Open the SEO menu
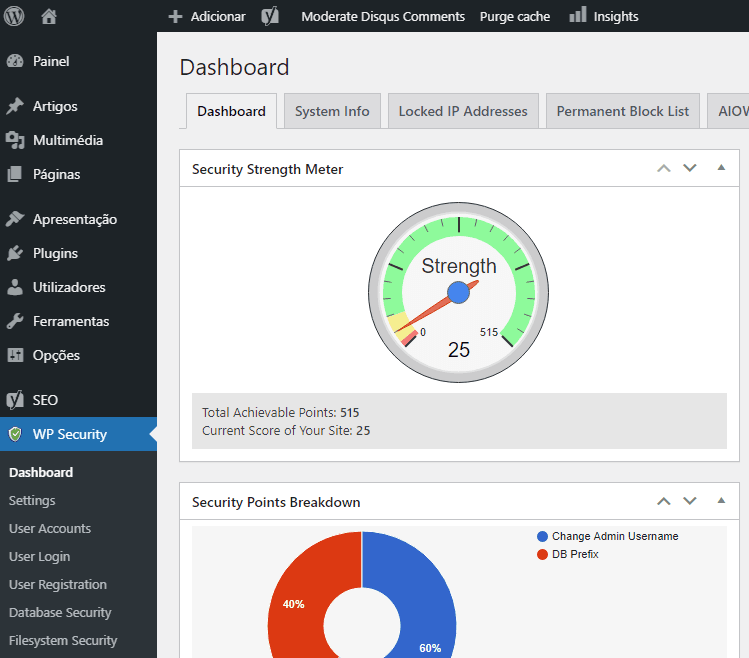This screenshot has width=749, height=658. pos(45,400)
